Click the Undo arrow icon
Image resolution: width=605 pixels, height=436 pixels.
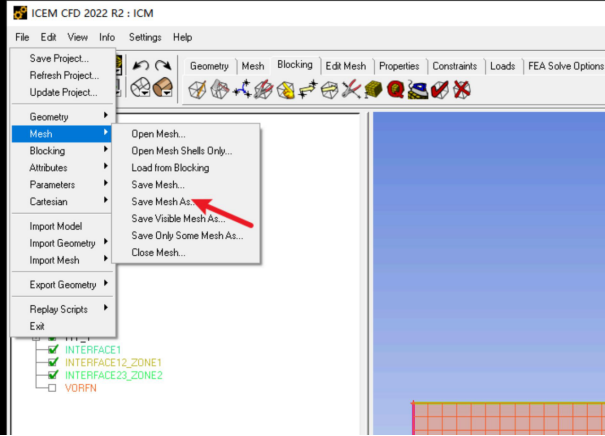(x=141, y=65)
